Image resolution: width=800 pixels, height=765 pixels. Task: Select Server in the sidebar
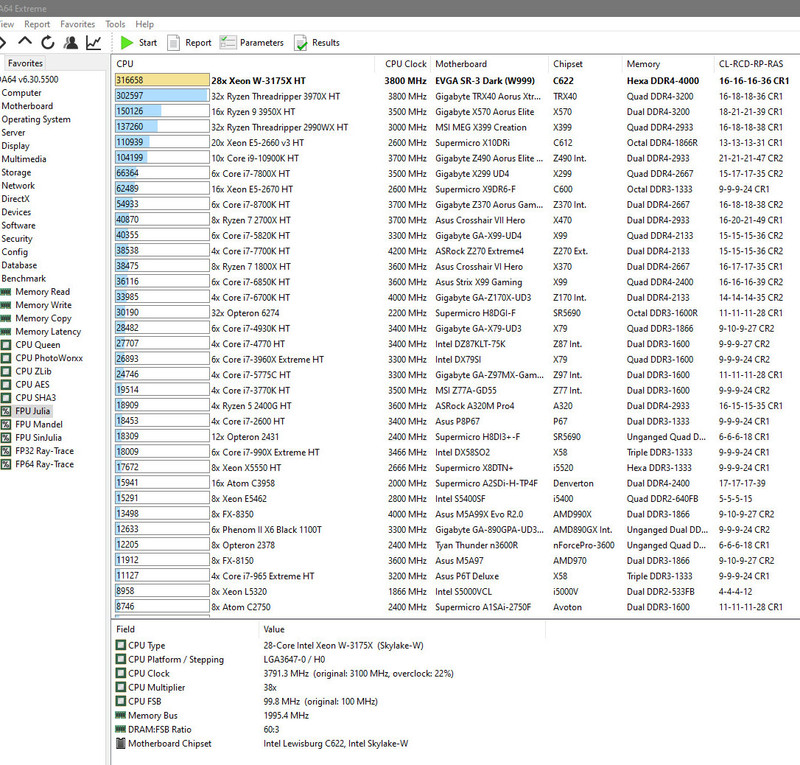13,133
